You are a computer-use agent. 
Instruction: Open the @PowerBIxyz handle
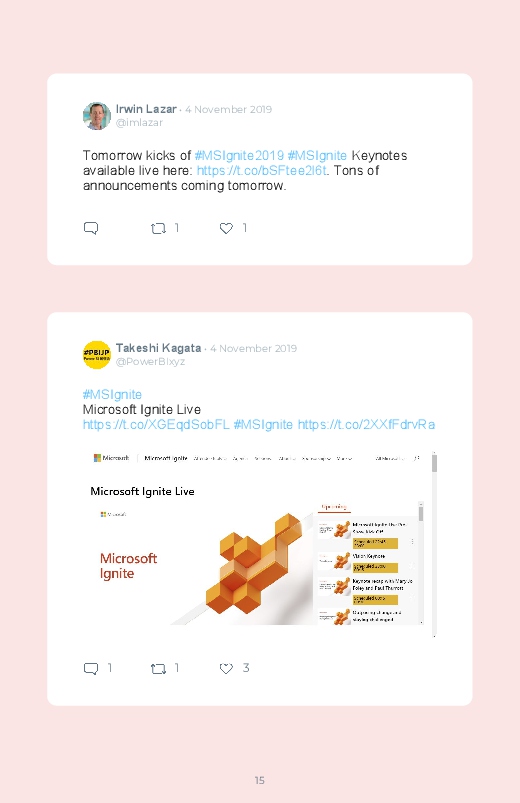pyautogui.click(x=150, y=362)
